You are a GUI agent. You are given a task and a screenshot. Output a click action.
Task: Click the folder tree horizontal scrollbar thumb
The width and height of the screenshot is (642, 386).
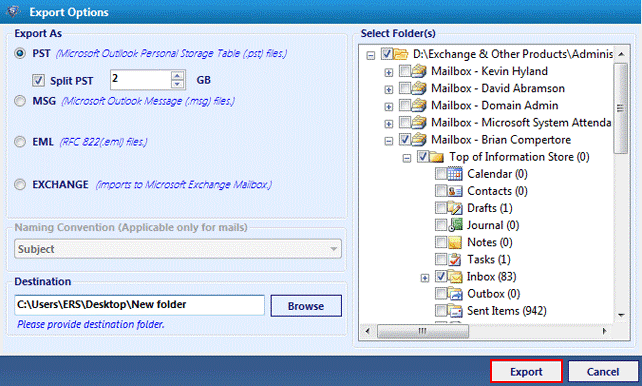tap(423, 331)
